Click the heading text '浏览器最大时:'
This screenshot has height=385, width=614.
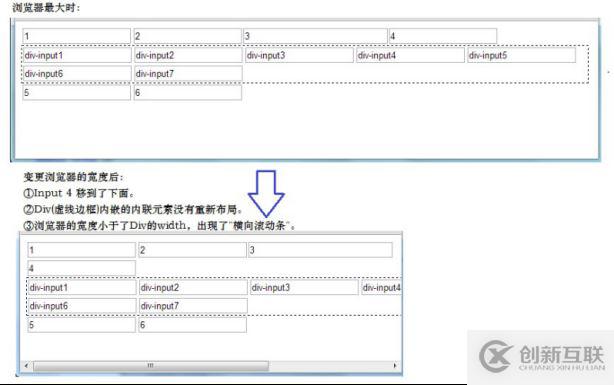point(46,7)
